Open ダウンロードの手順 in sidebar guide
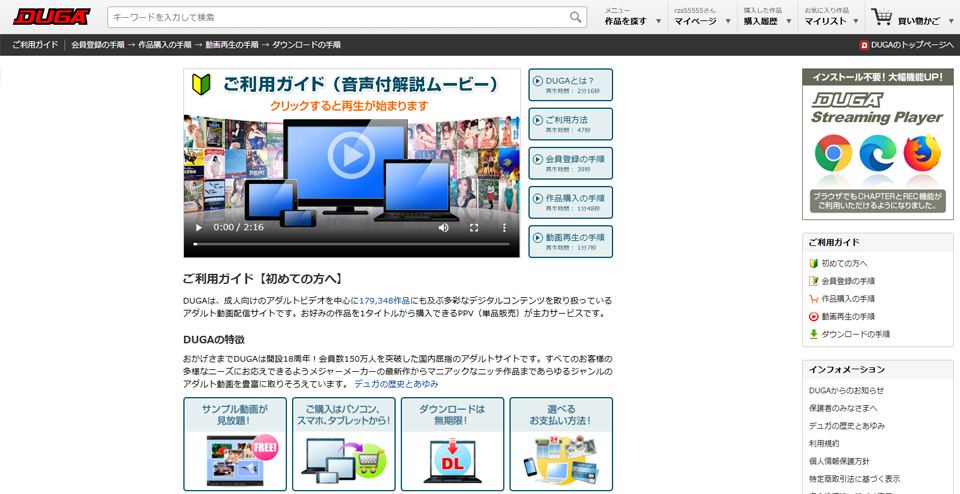This screenshot has width=960, height=494. pyautogui.click(x=855, y=334)
